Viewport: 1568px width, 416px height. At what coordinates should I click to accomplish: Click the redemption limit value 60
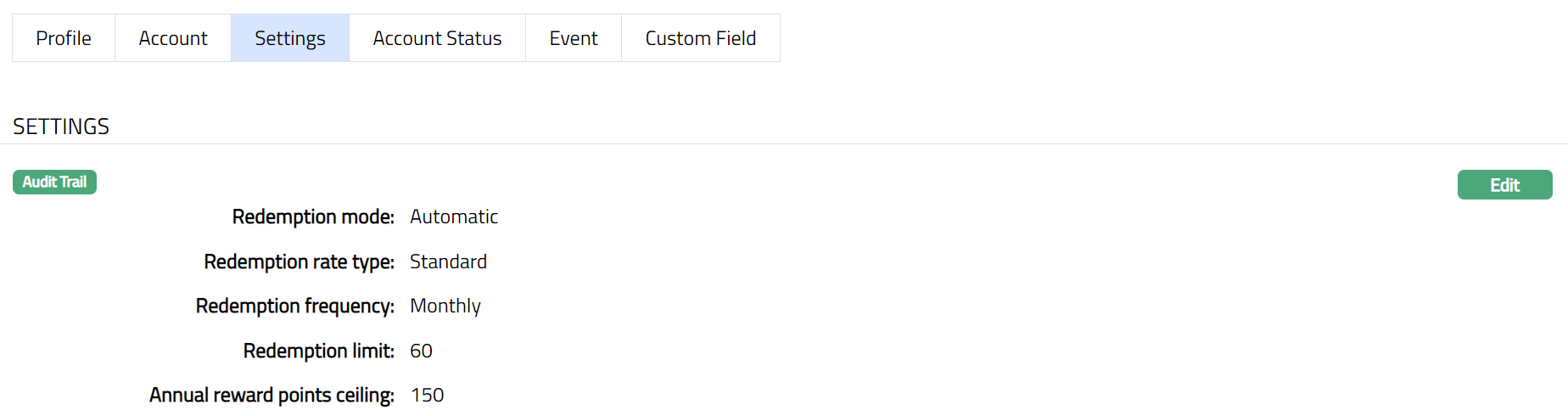click(421, 351)
